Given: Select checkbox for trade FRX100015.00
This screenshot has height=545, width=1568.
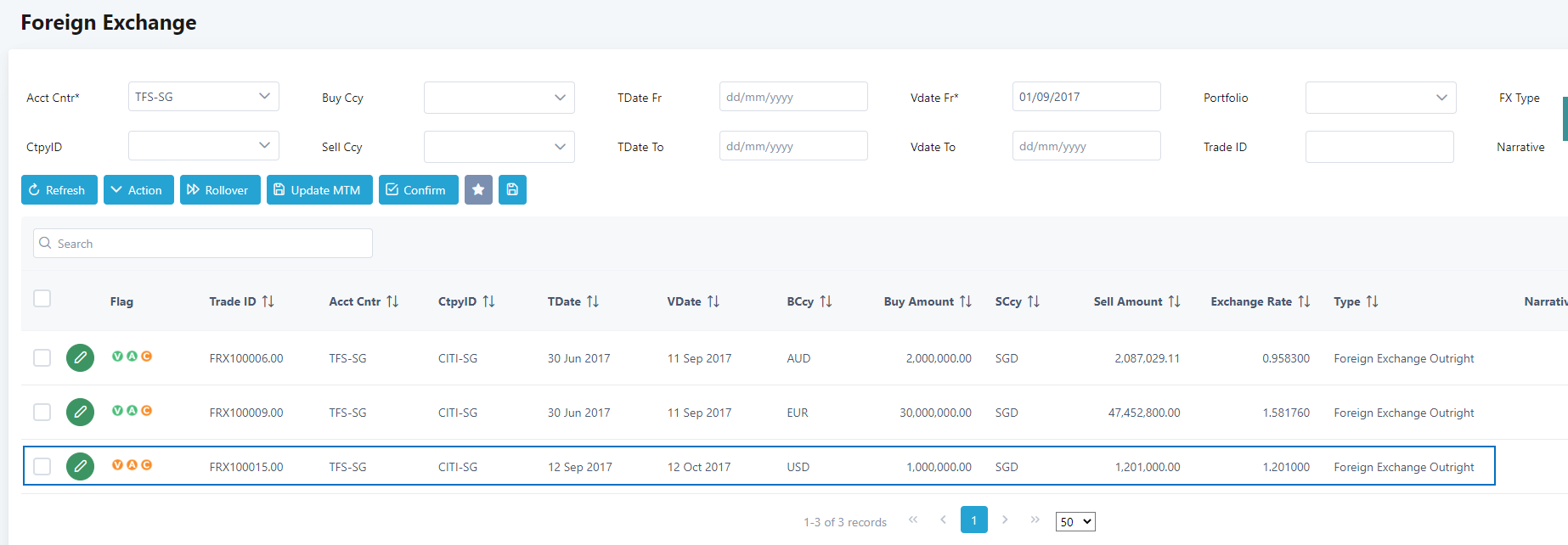Looking at the screenshot, I should pyautogui.click(x=42, y=466).
